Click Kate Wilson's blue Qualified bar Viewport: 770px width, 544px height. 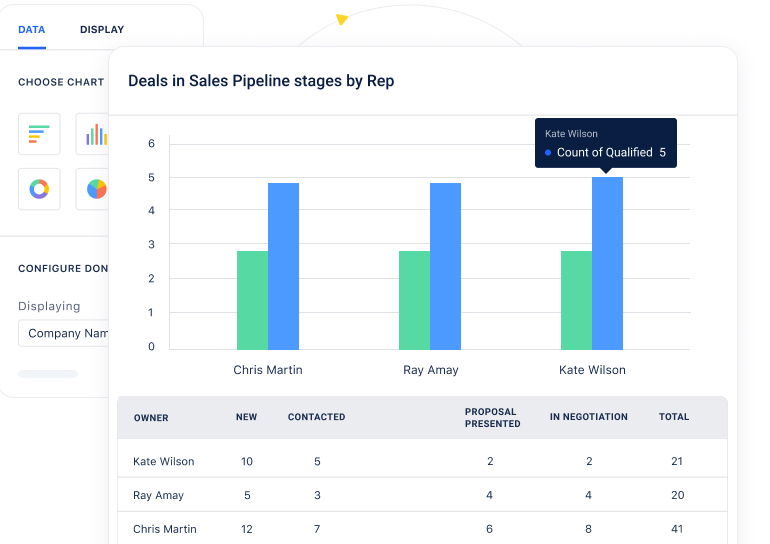(x=607, y=263)
